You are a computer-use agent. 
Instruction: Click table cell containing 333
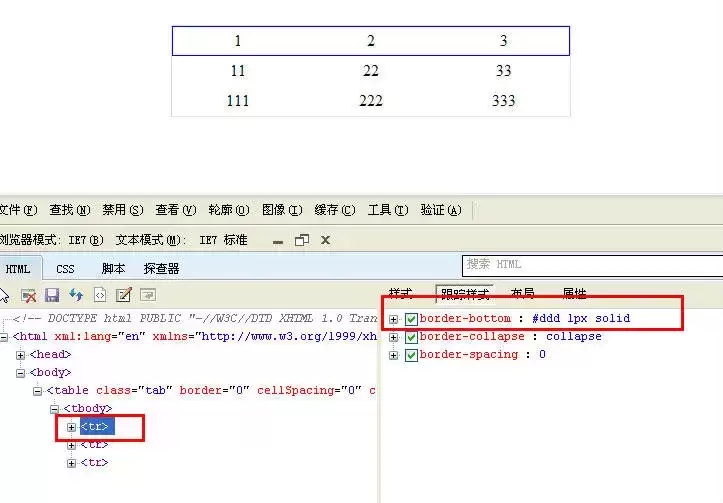[504, 101]
